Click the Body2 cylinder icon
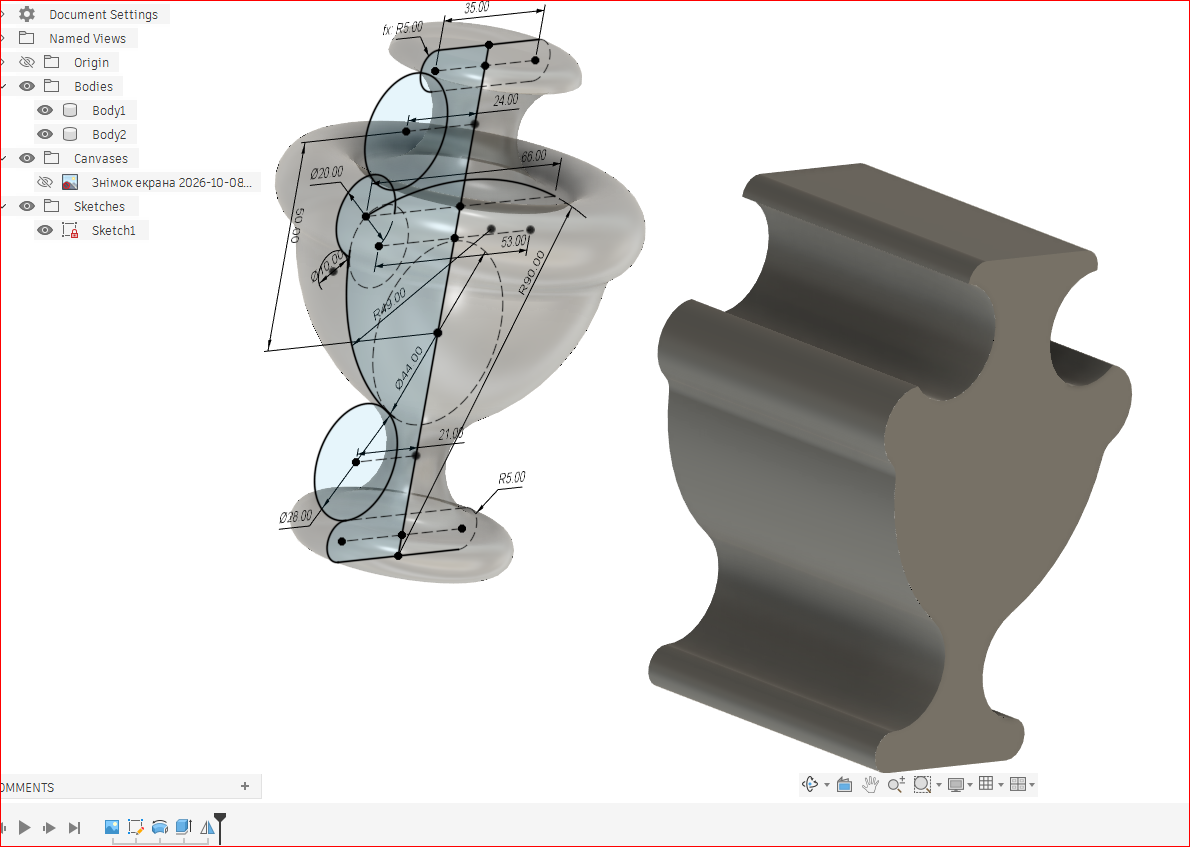Screen dimensions: 1190x847 (x=70, y=134)
